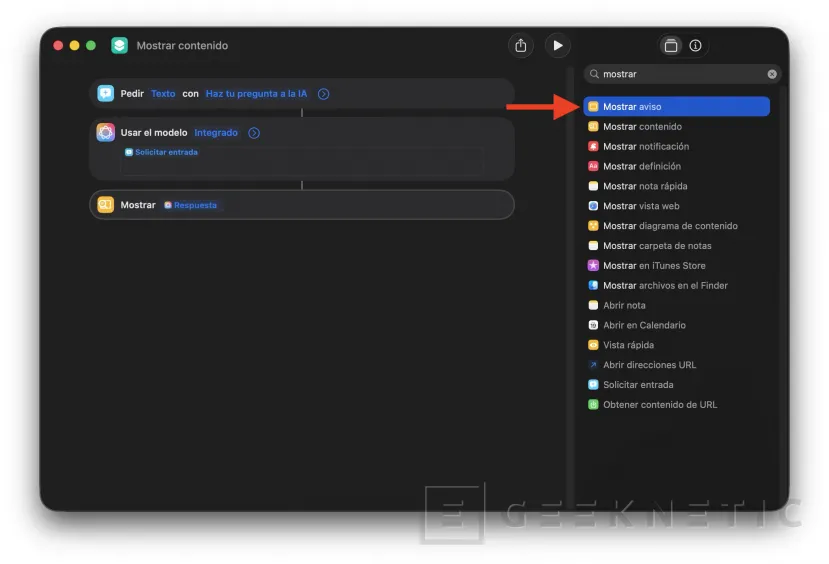Expand options for 'Usar el modelo' action
Image resolution: width=829 pixels, height=564 pixels.
254,133
